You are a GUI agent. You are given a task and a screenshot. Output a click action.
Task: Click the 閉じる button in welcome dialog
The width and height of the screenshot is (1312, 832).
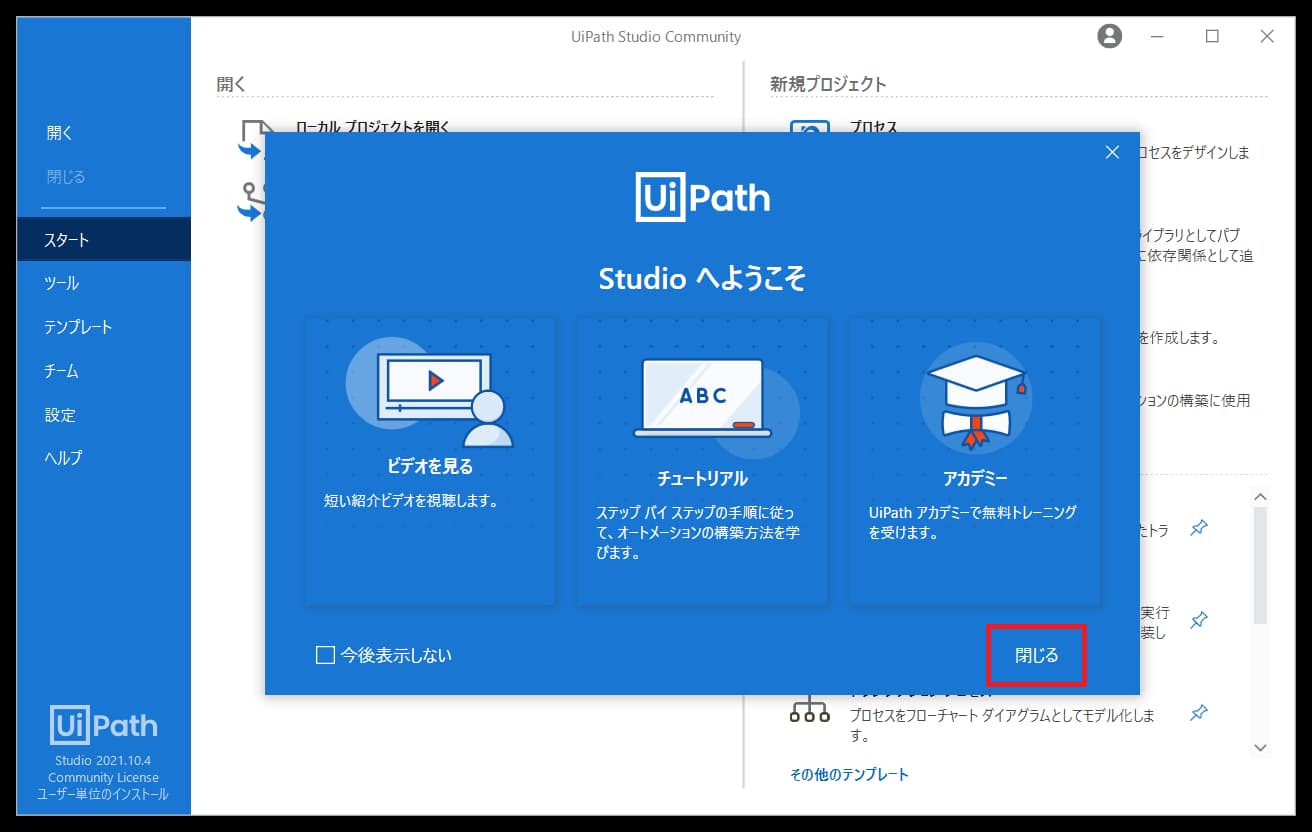tap(1036, 656)
